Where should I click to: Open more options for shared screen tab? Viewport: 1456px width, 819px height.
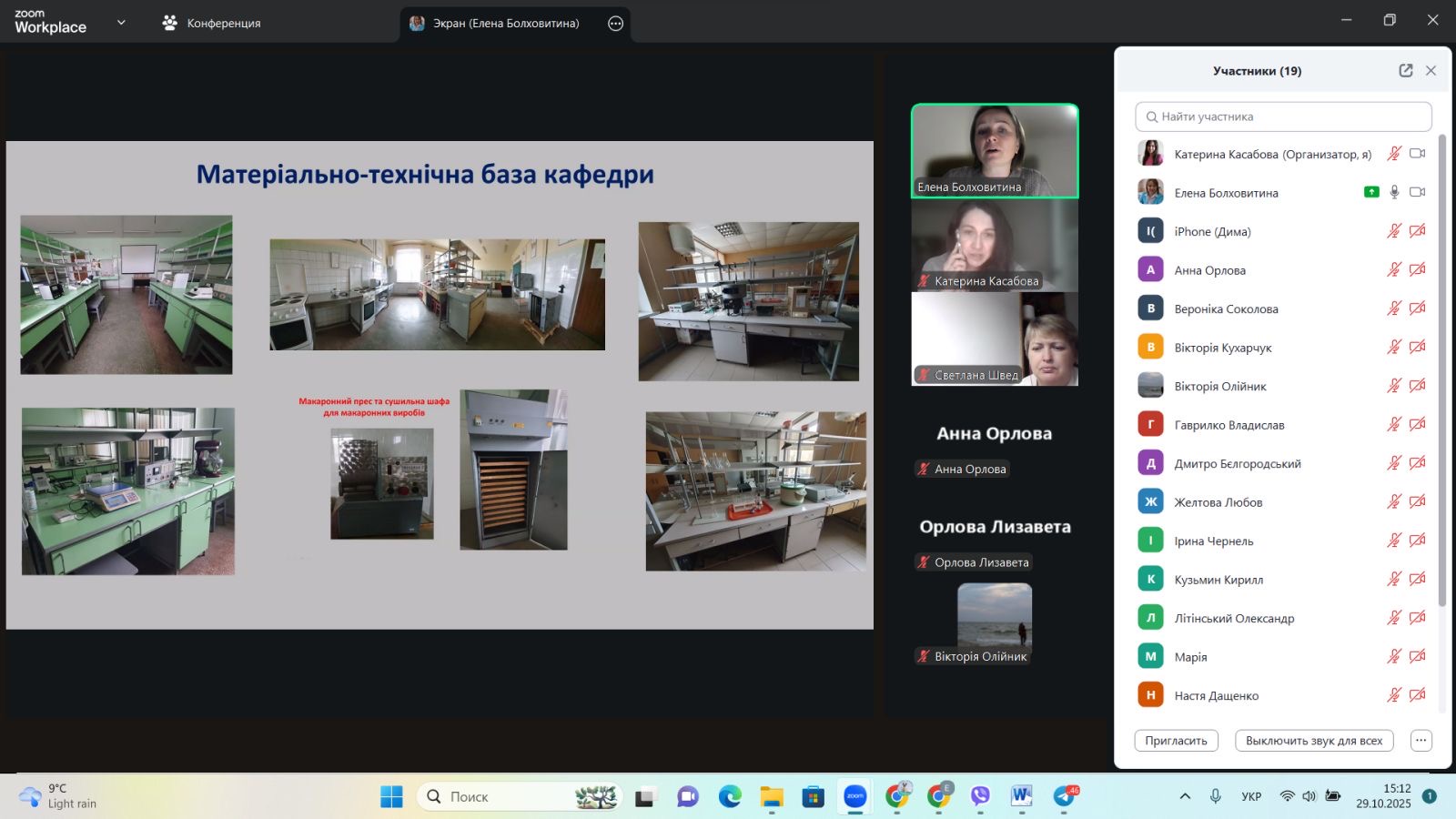tap(616, 24)
